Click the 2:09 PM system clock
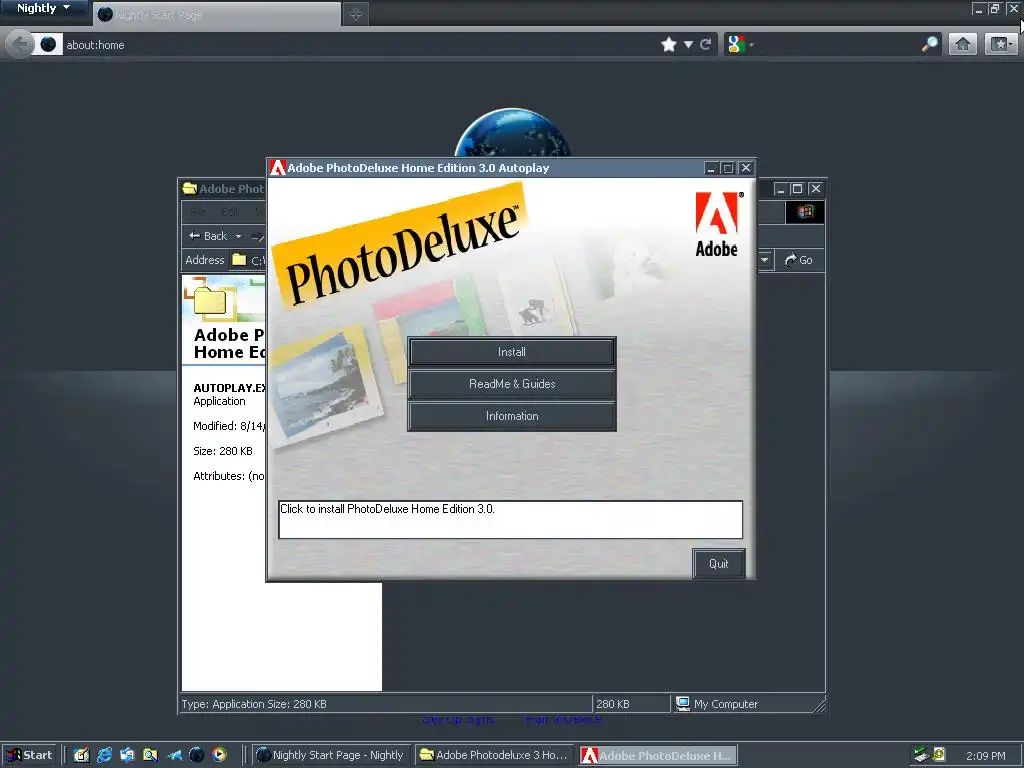Image resolution: width=1024 pixels, height=768 pixels. (985, 756)
